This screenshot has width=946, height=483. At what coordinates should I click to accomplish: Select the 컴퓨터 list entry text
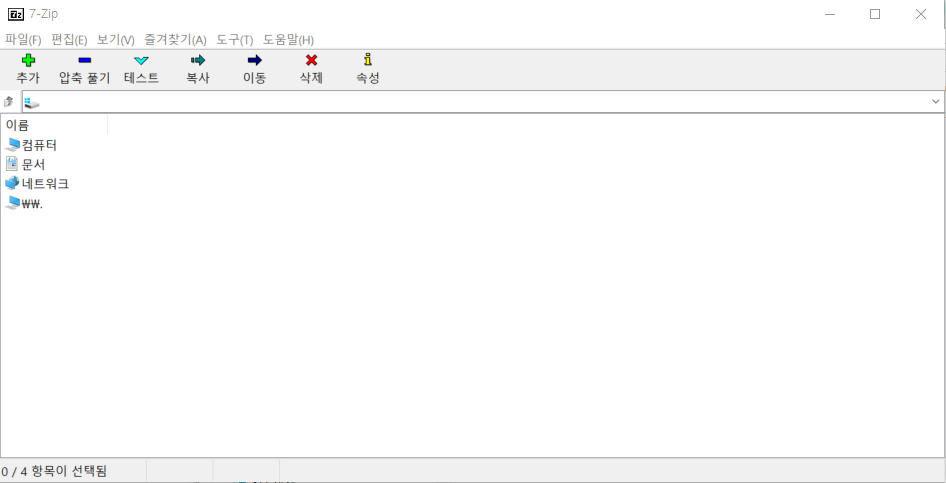click(x=39, y=145)
